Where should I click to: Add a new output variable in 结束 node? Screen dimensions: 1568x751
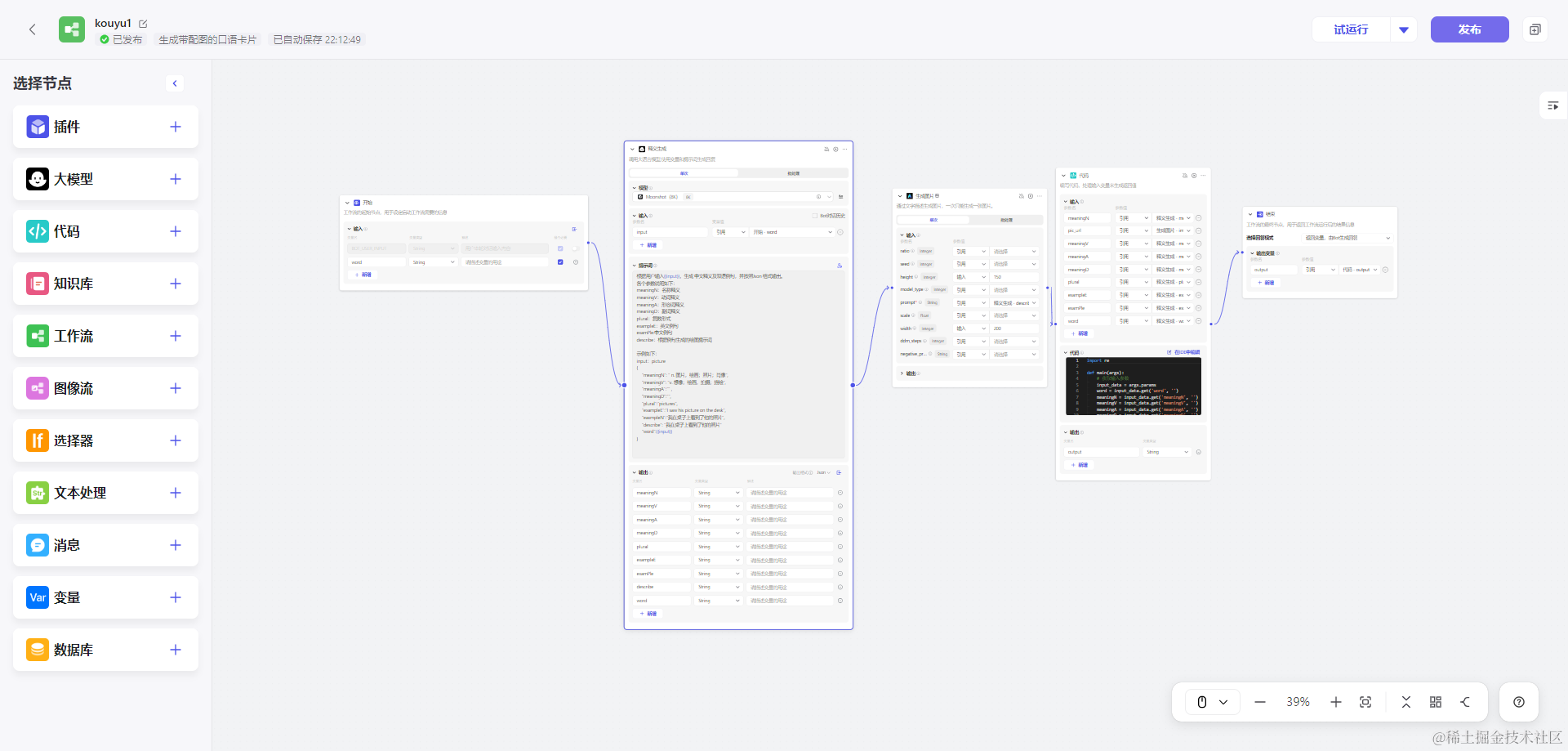tap(1266, 283)
